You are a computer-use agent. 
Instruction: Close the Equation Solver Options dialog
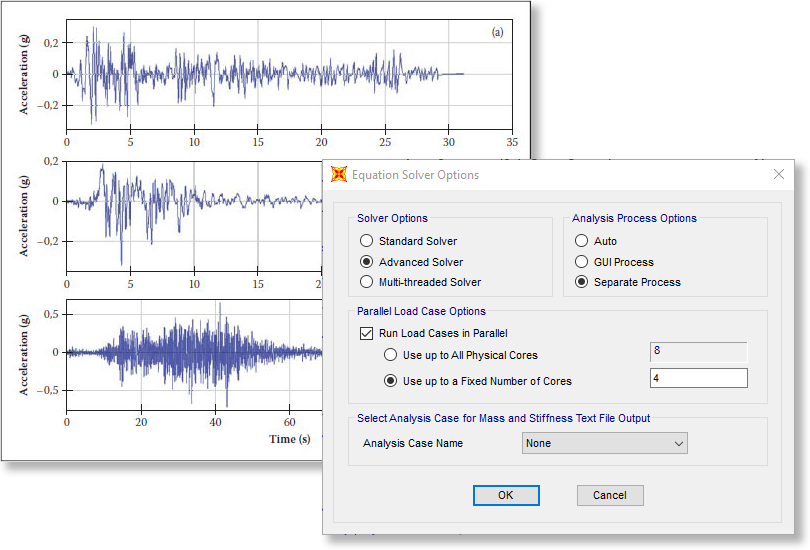click(x=779, y=174)
